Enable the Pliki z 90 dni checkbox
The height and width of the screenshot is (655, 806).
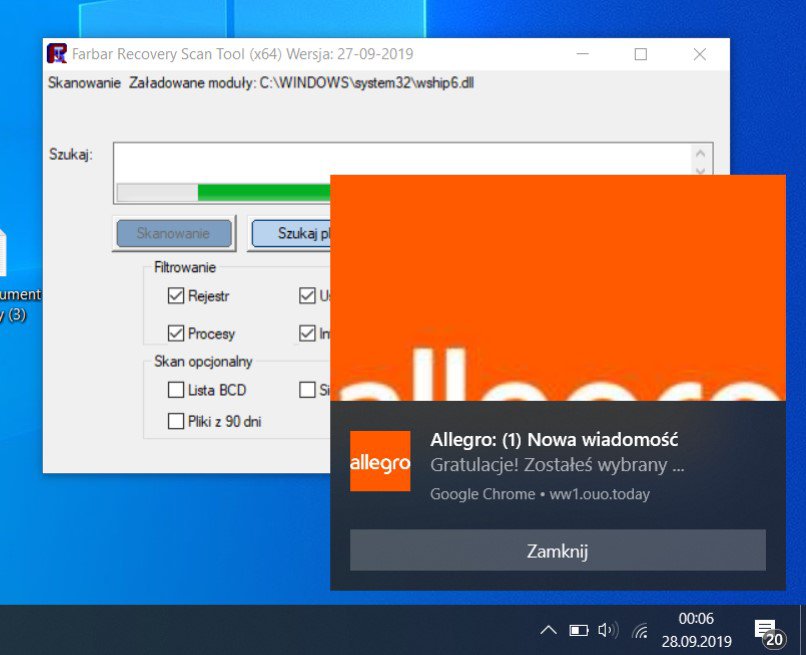point(176,421)
